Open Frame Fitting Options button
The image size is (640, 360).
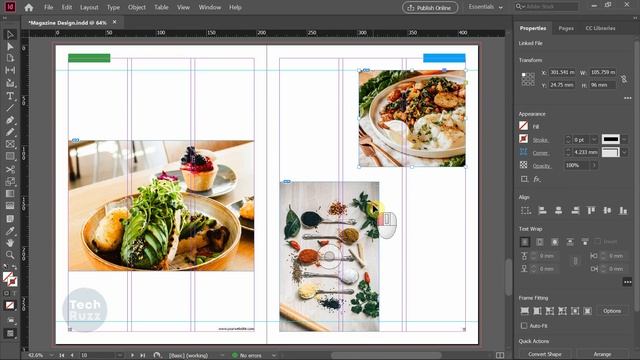coord(612,311)
